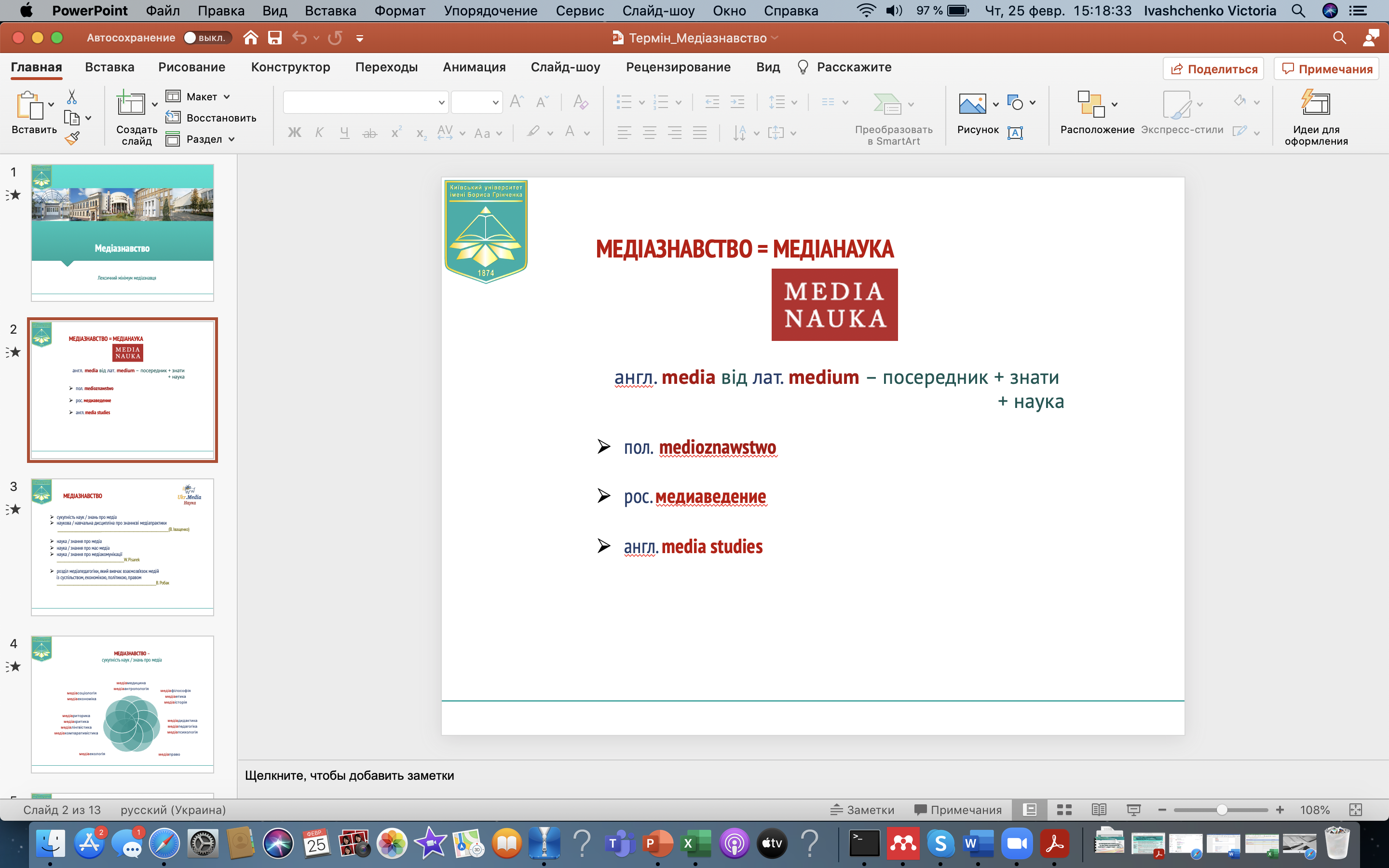Image resolution: width=1389 pixels, height=868 pixels.
Task: Open the font name combo box
Action: coord(366,102)
